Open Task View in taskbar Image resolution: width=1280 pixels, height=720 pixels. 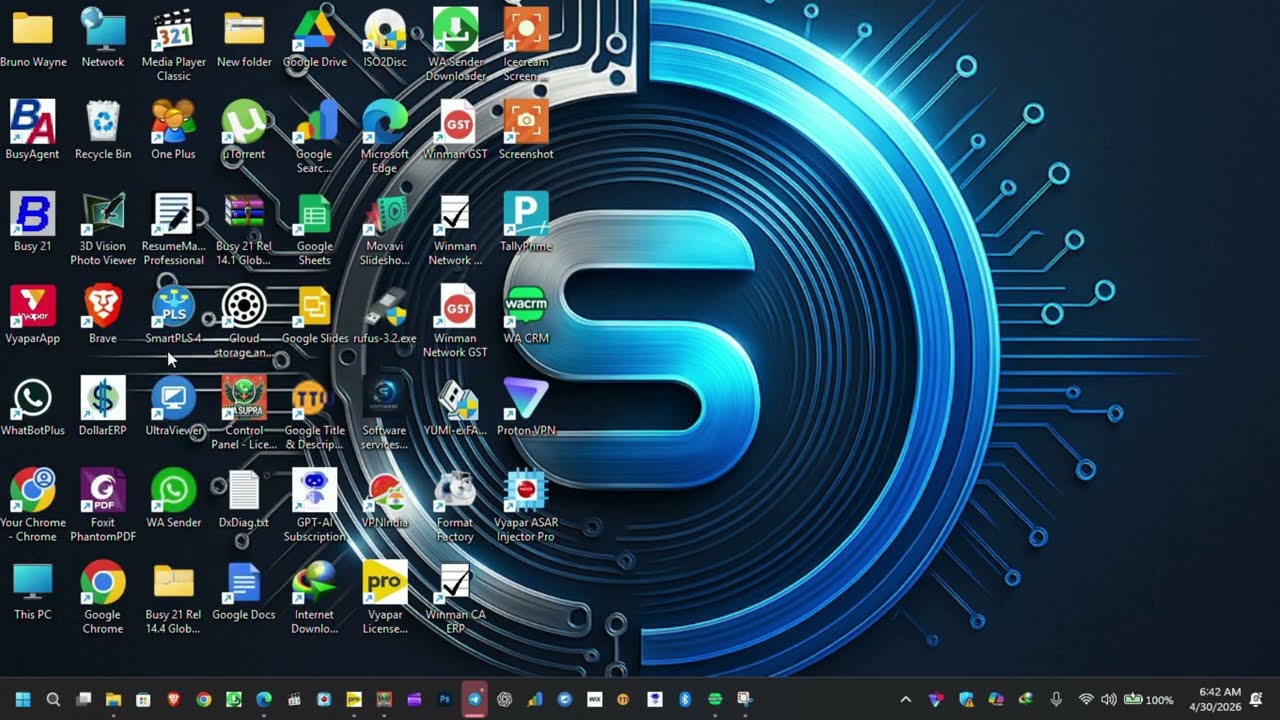(x=84, y=699)
